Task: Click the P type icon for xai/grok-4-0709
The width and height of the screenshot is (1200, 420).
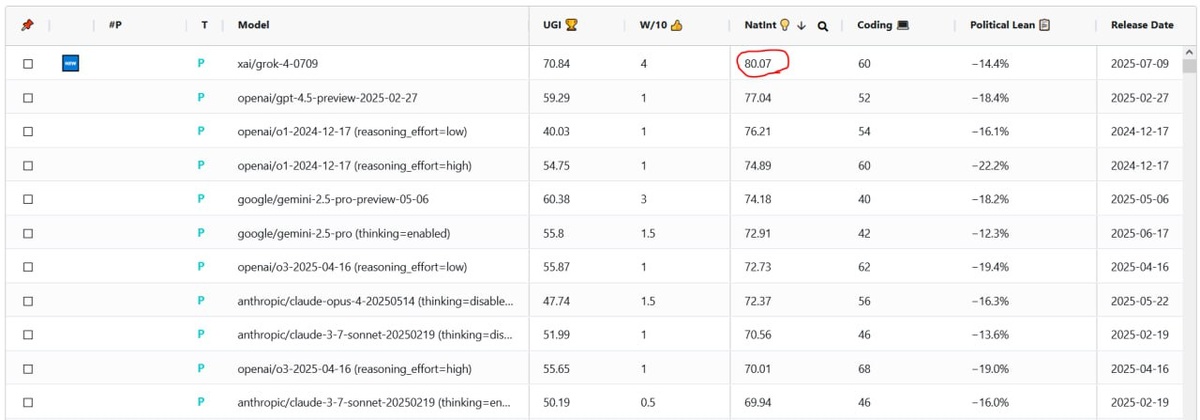Action: (x=201, y=64)
